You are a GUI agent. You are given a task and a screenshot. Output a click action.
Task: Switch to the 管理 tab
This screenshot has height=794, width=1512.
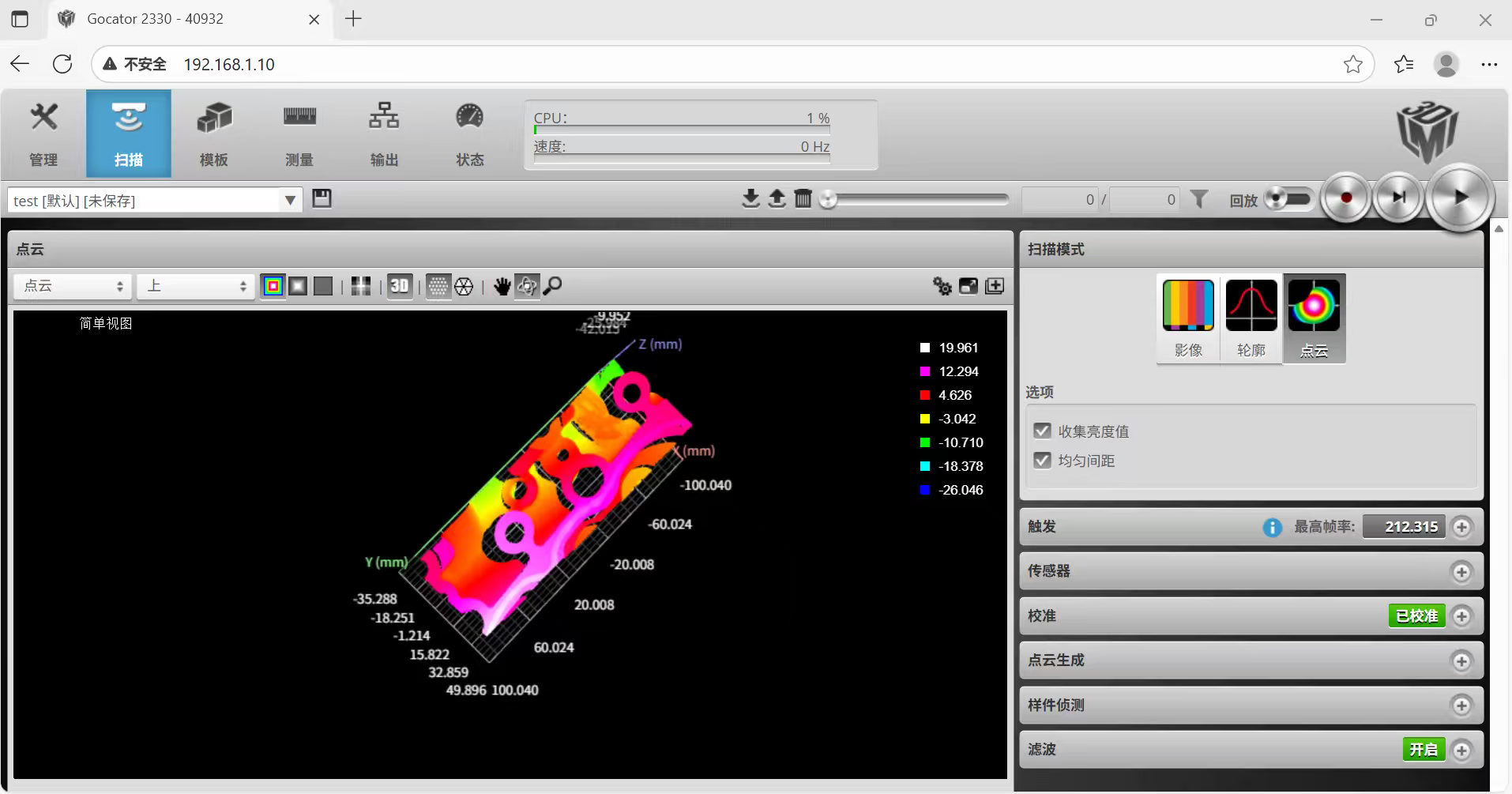(43, 134)
